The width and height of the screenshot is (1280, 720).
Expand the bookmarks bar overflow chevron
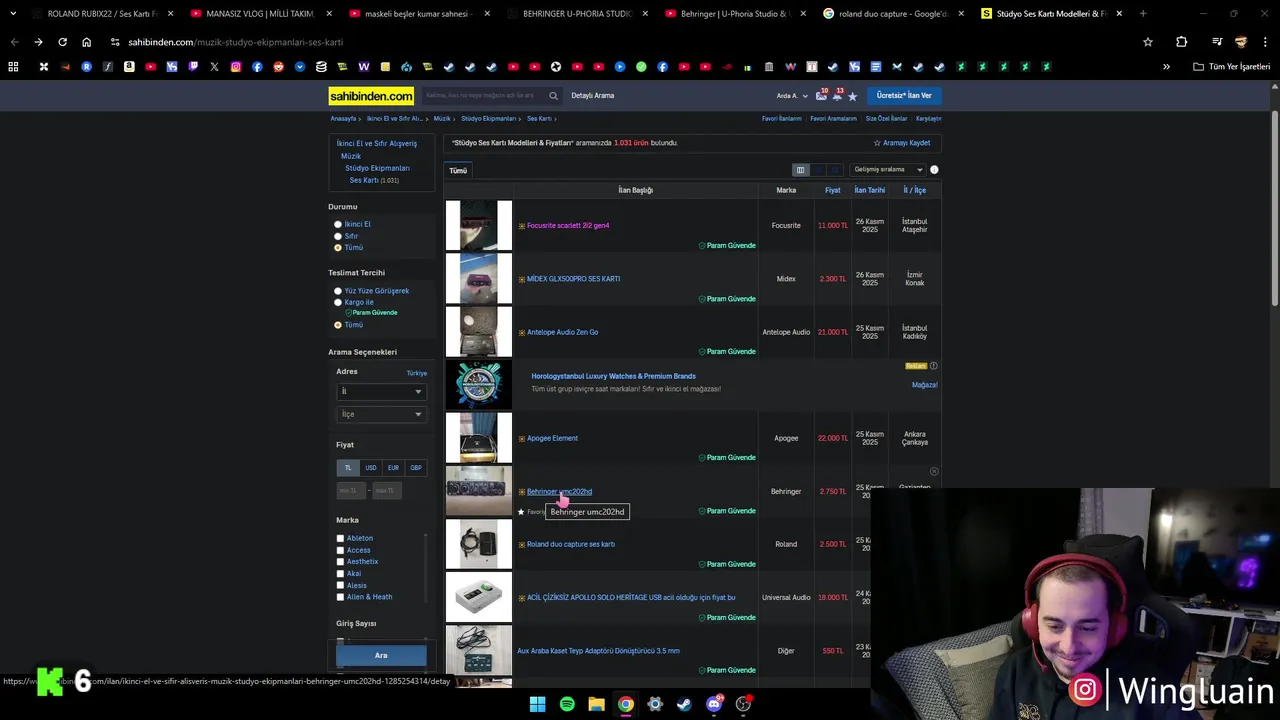[x=1166, y=67]
